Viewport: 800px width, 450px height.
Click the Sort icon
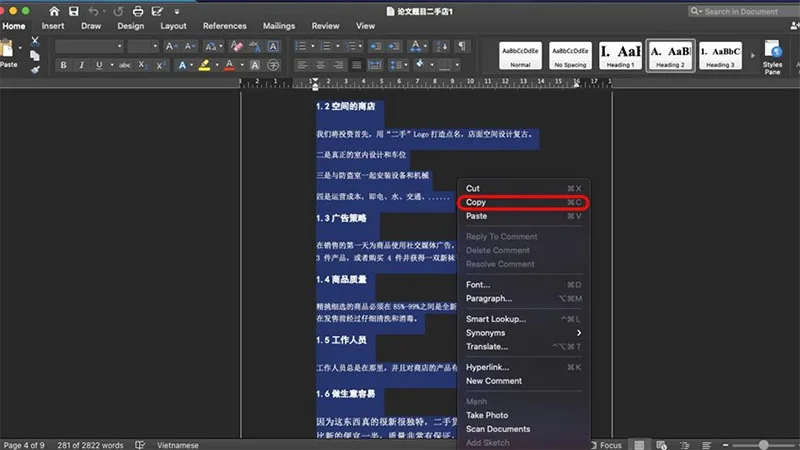tap(441, 46)
